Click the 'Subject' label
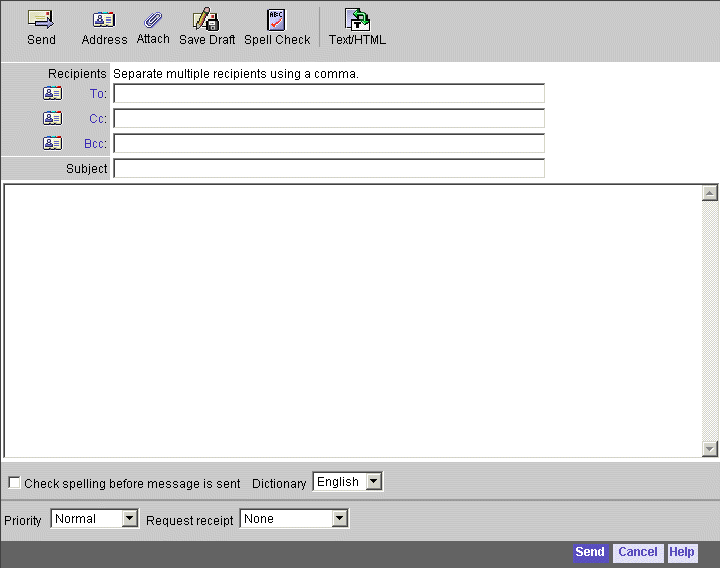 pos(86,169)
